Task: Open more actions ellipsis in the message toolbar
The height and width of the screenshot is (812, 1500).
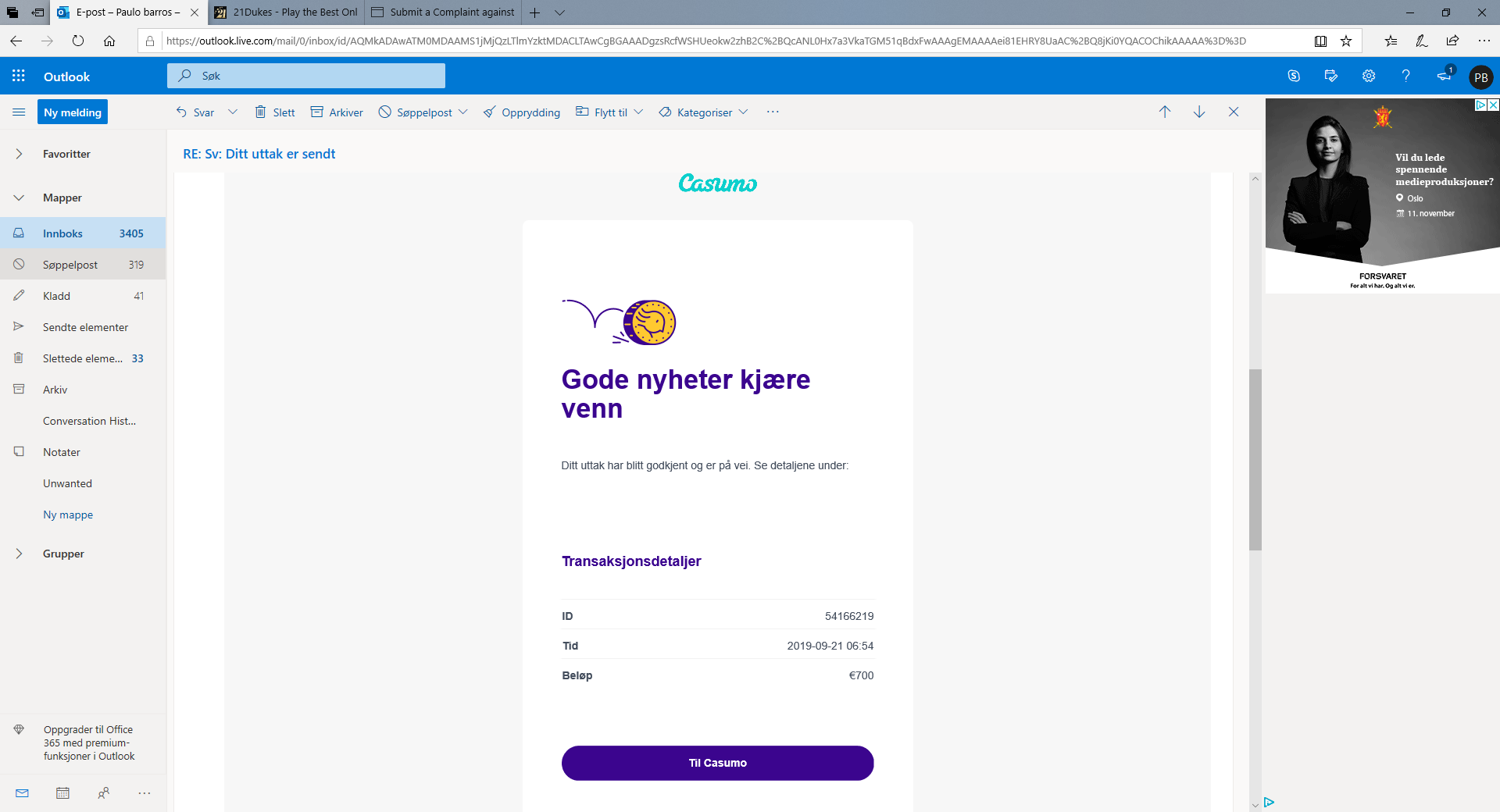Action: click(x=773, y=112)
